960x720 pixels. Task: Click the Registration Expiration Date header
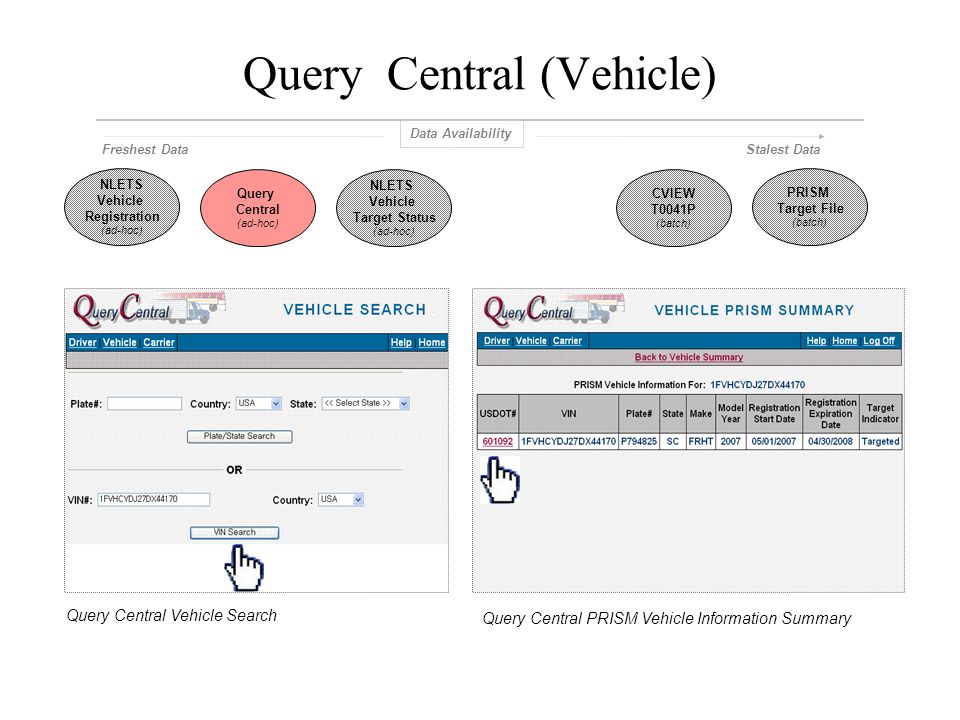(830, 414)
